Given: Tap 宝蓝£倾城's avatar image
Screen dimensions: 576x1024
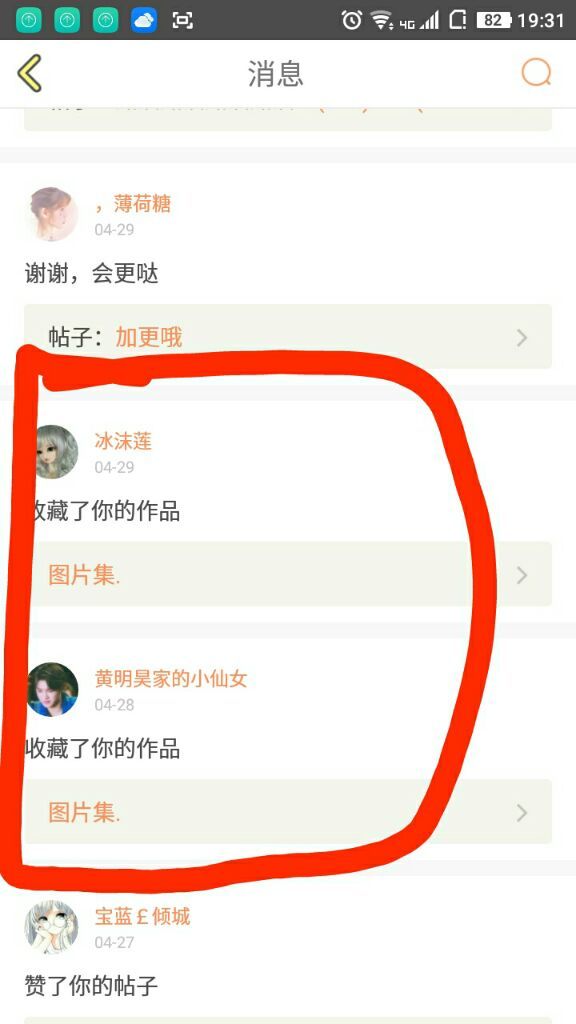Looking at the screenshot, I should 52,927.
